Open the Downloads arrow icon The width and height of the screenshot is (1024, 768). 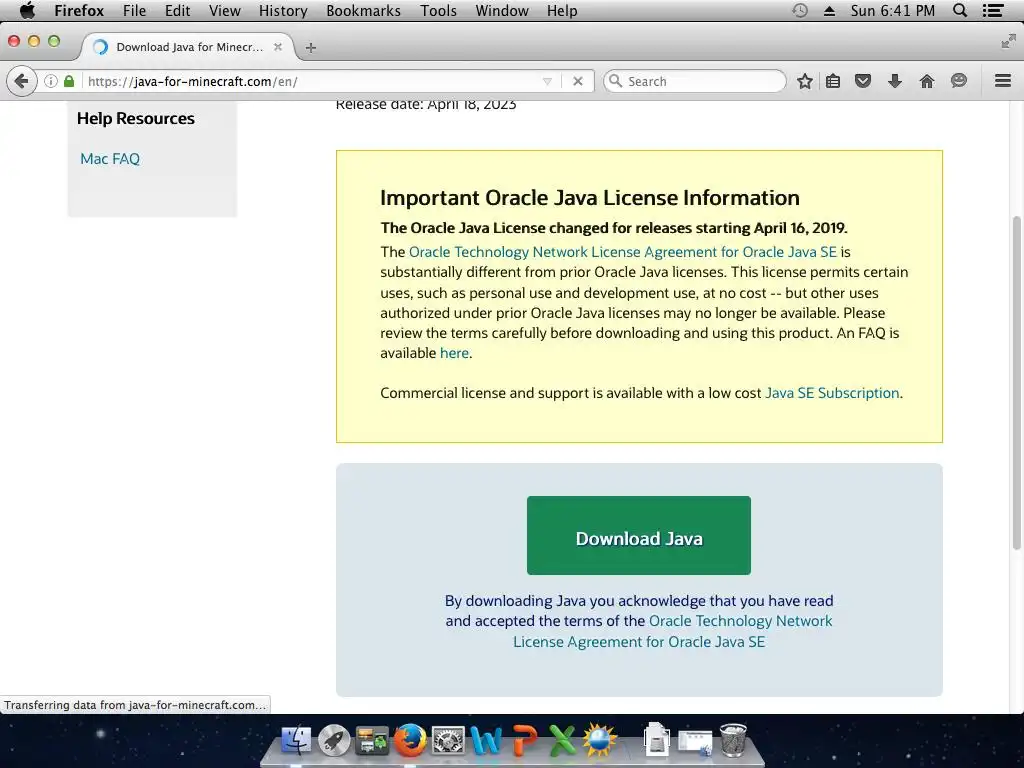pos(895,81)
